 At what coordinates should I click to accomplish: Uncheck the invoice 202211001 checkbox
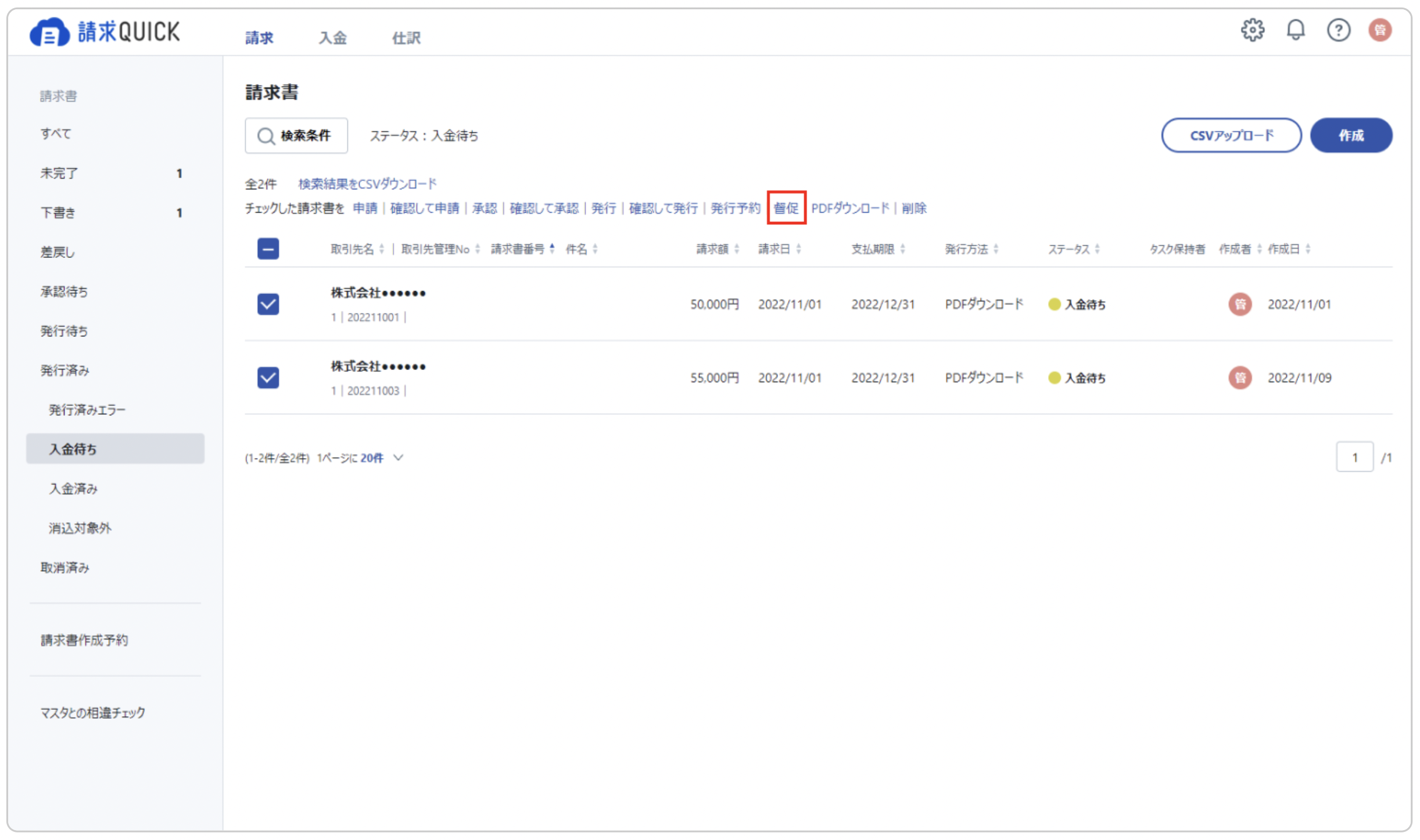click(x=268, y=304)
